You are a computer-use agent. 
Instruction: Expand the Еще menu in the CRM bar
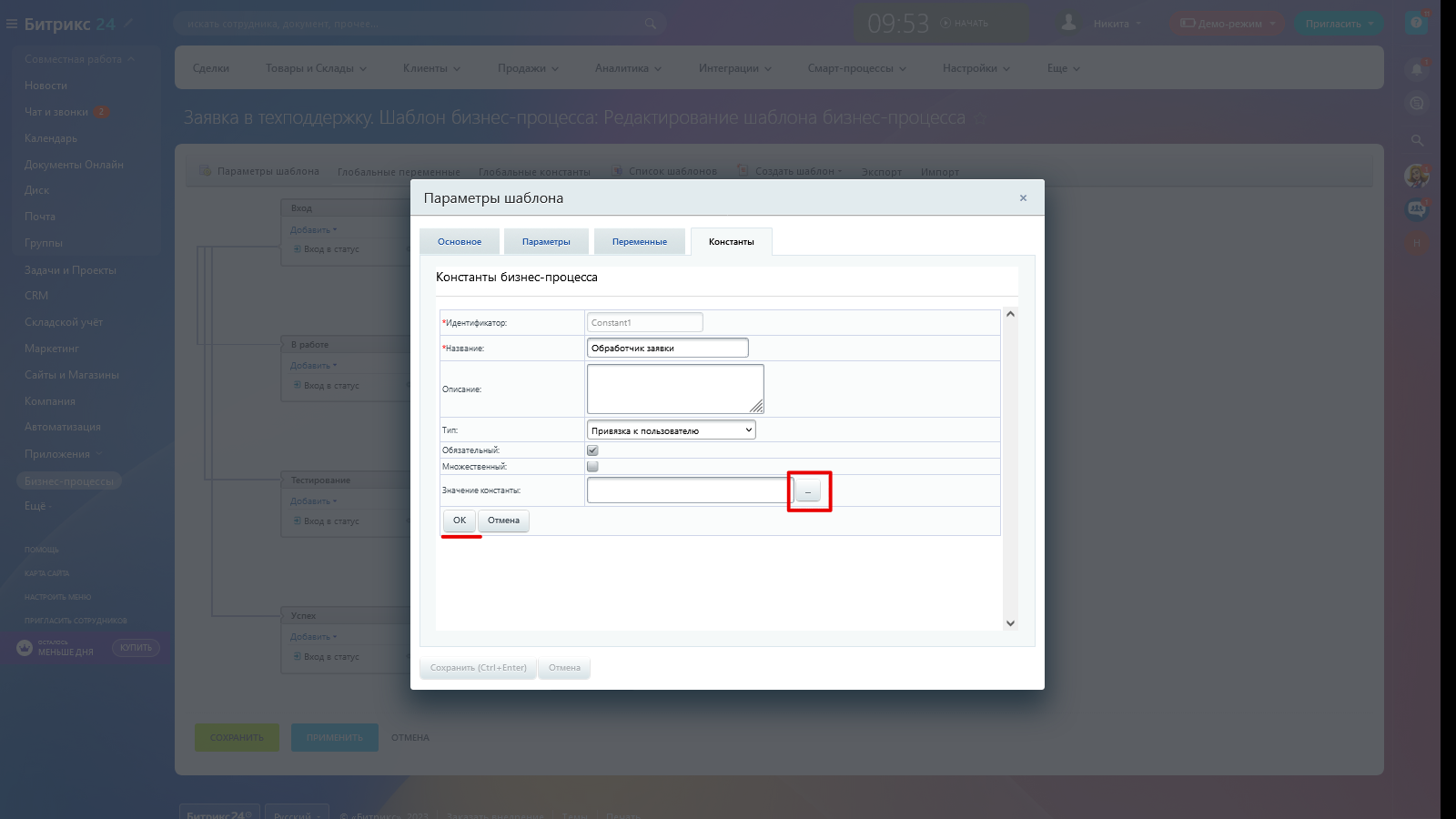coord(1063,68)
